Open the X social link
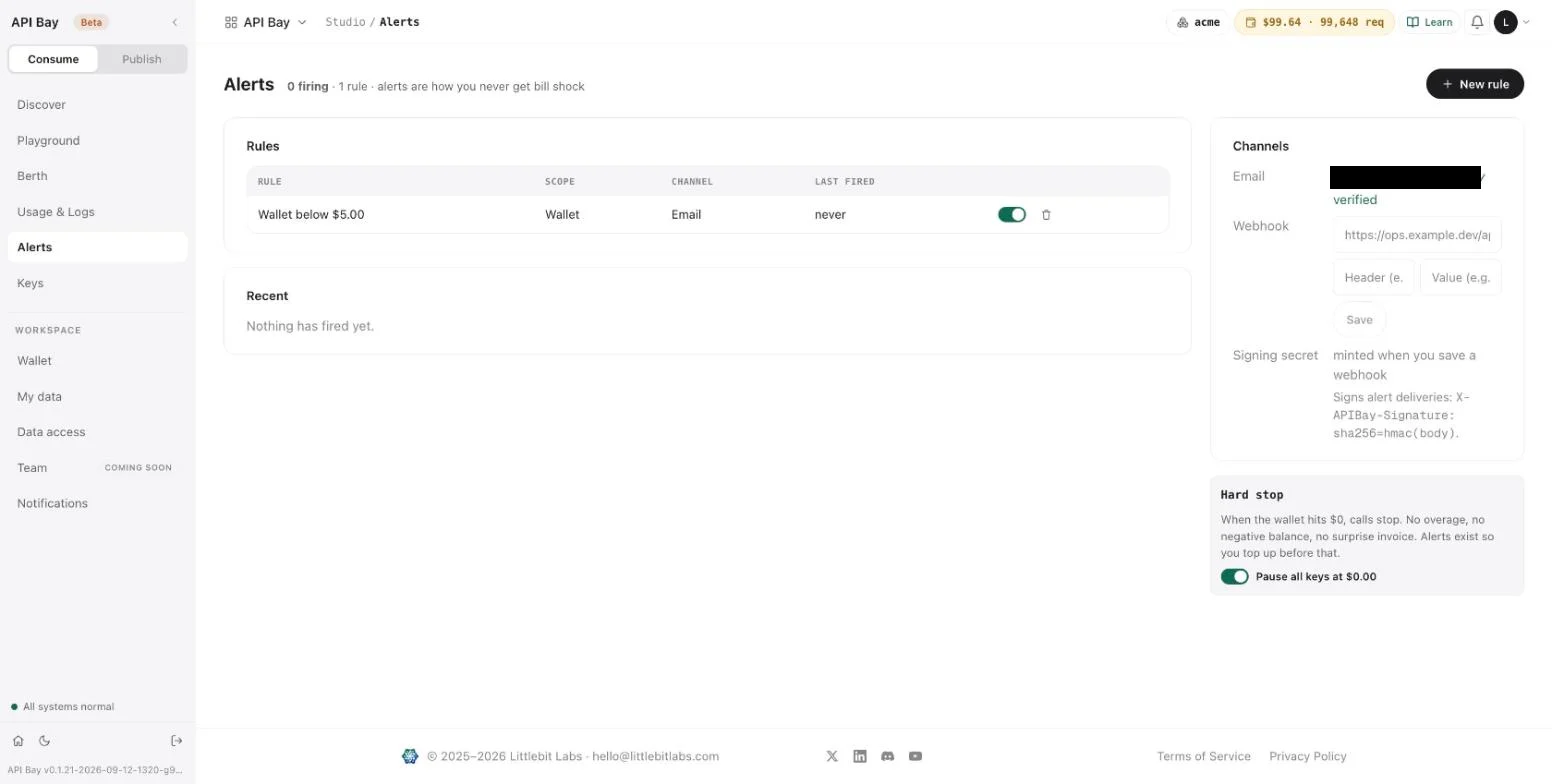 pyautogui.click(x=832, y=756)
